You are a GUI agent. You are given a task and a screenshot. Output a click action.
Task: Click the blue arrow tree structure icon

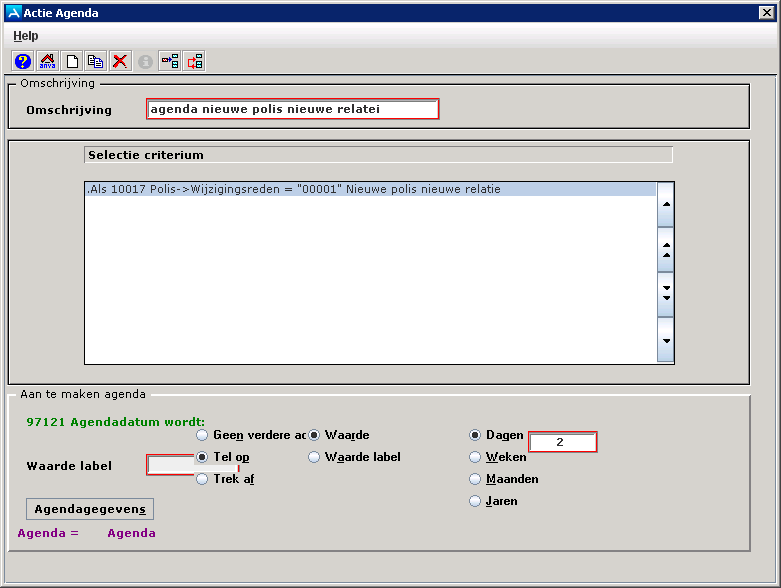[170, 61]
